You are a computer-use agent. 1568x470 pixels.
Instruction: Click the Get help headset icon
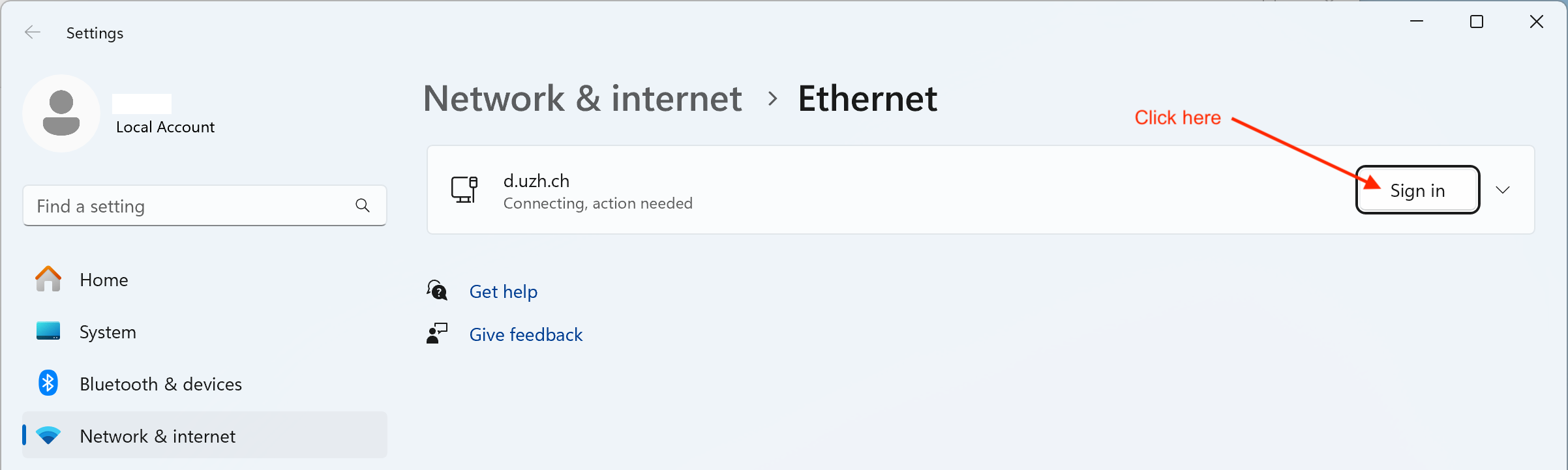437,291
